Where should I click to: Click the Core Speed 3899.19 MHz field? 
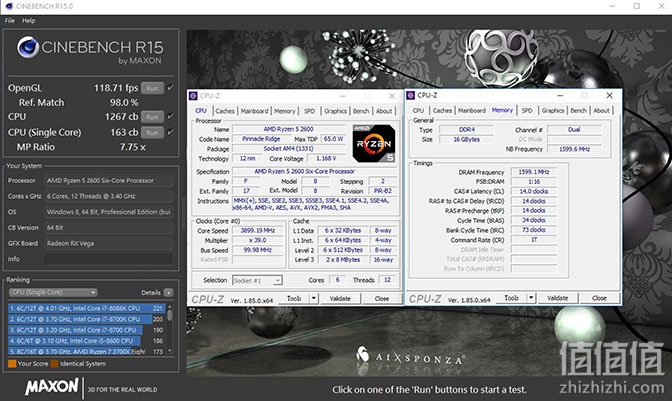258,230
